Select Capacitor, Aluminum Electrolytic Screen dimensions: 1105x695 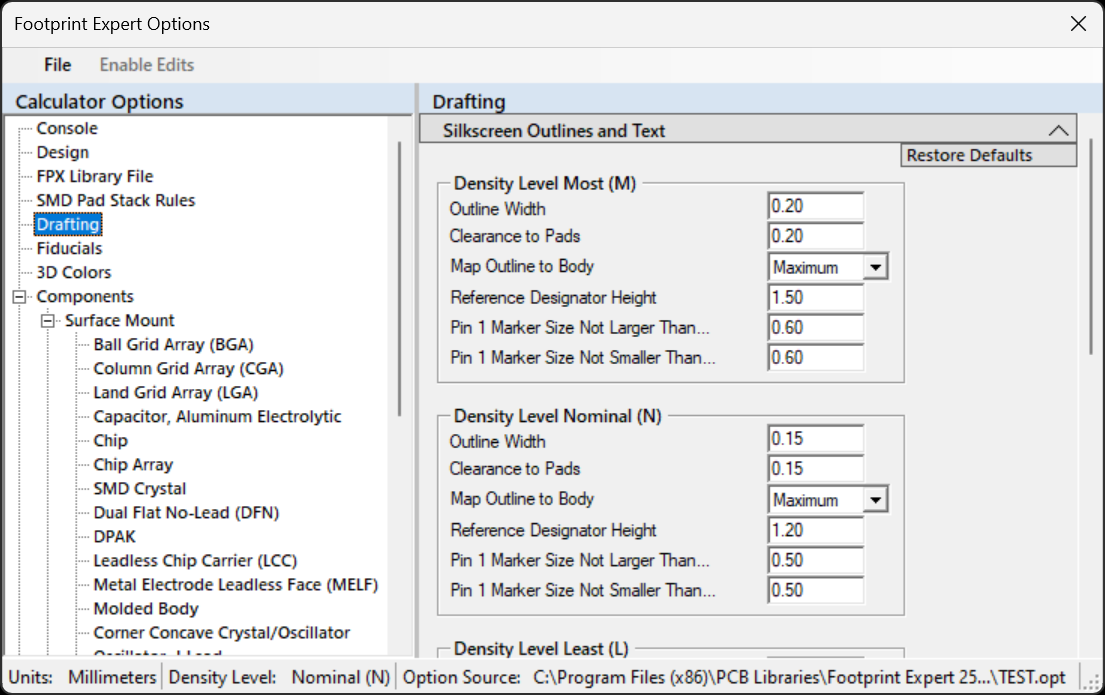pyautogui.click(x=217, y=416)
